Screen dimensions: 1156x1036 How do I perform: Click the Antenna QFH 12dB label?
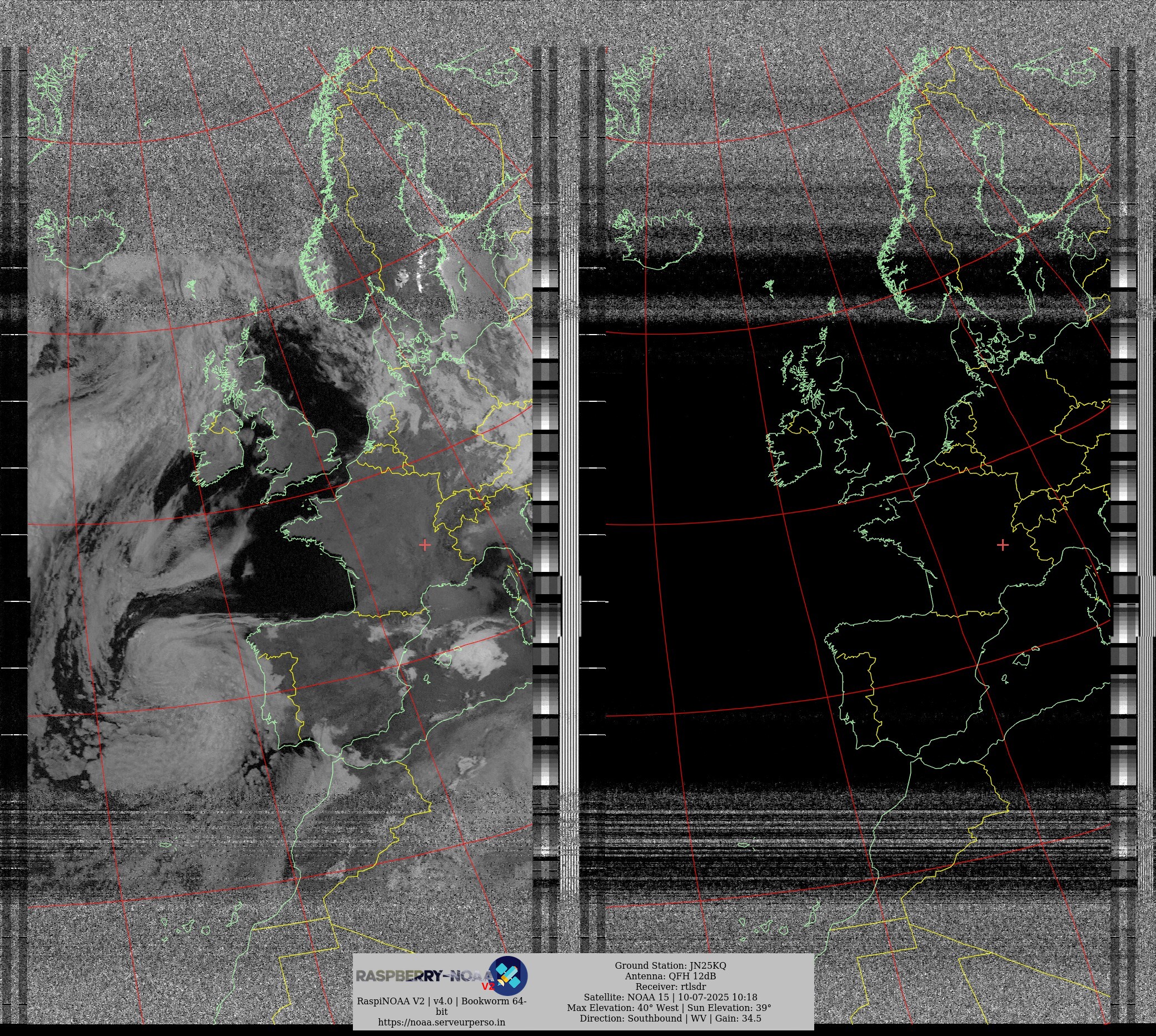[x=670, y=976]
